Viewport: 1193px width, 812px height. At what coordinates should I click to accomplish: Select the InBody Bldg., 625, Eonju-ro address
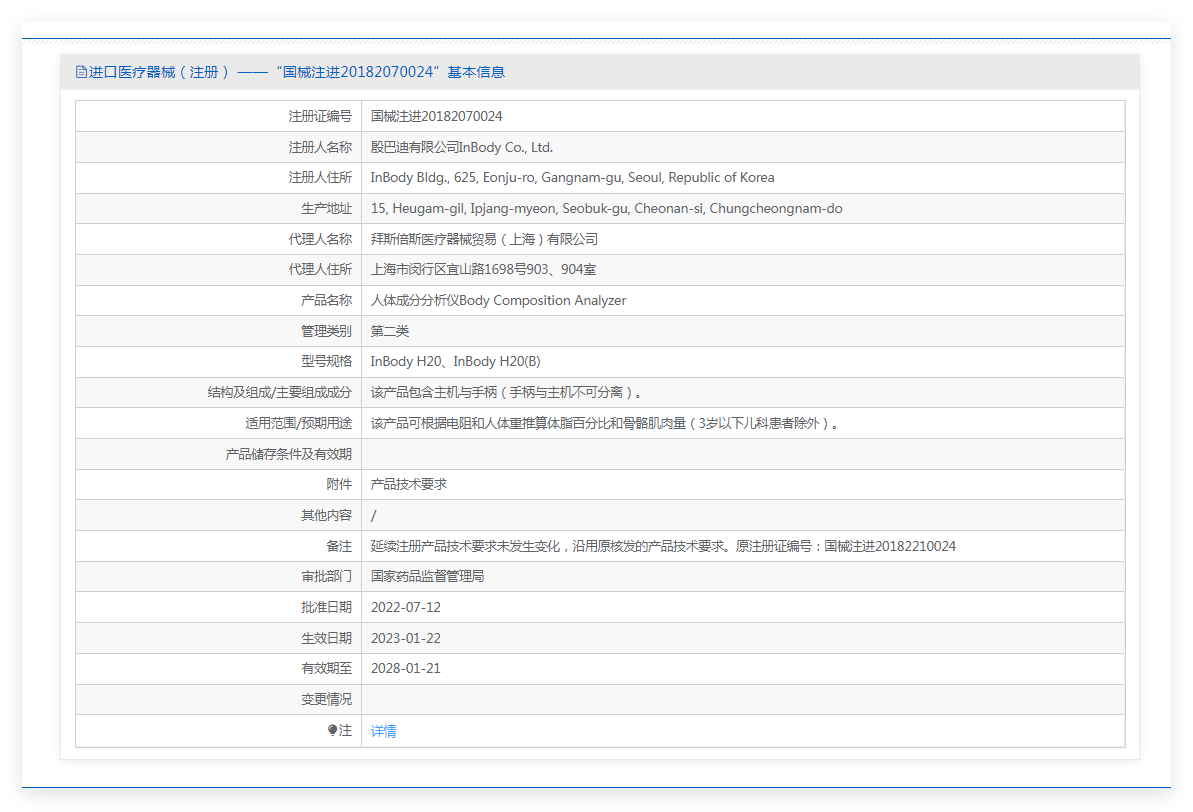572,177
